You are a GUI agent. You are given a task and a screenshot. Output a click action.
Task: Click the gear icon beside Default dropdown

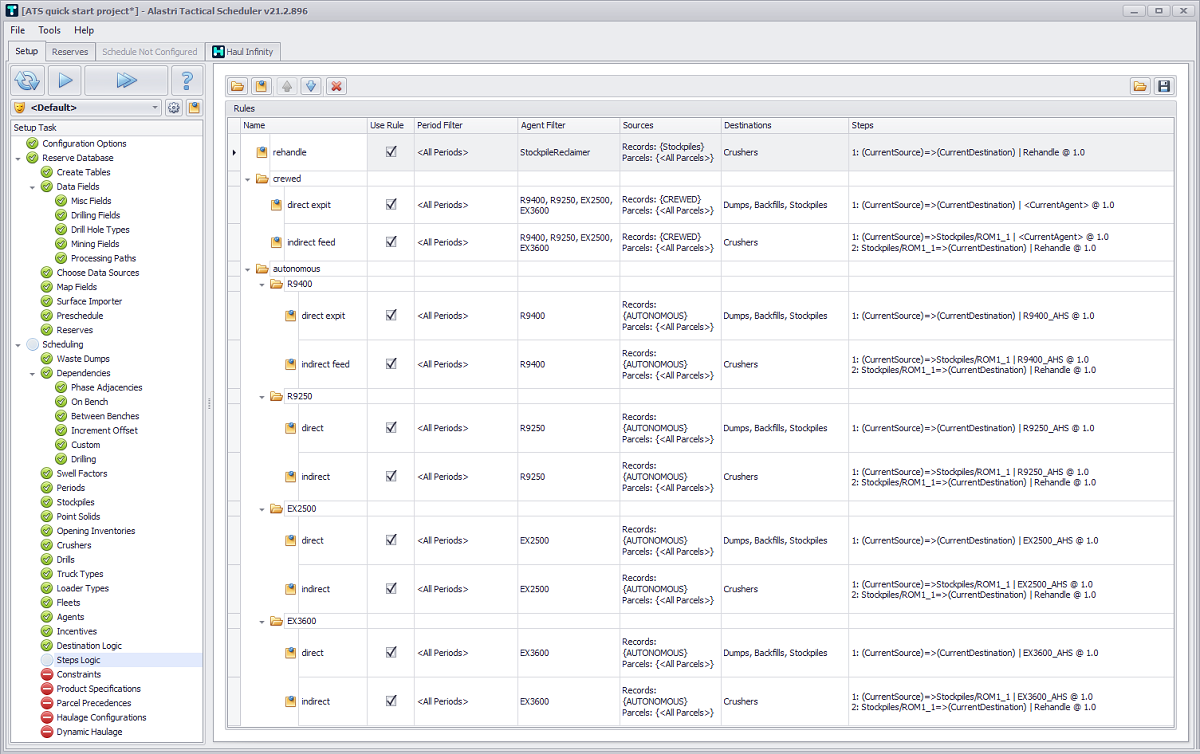[x=174, y=108]
